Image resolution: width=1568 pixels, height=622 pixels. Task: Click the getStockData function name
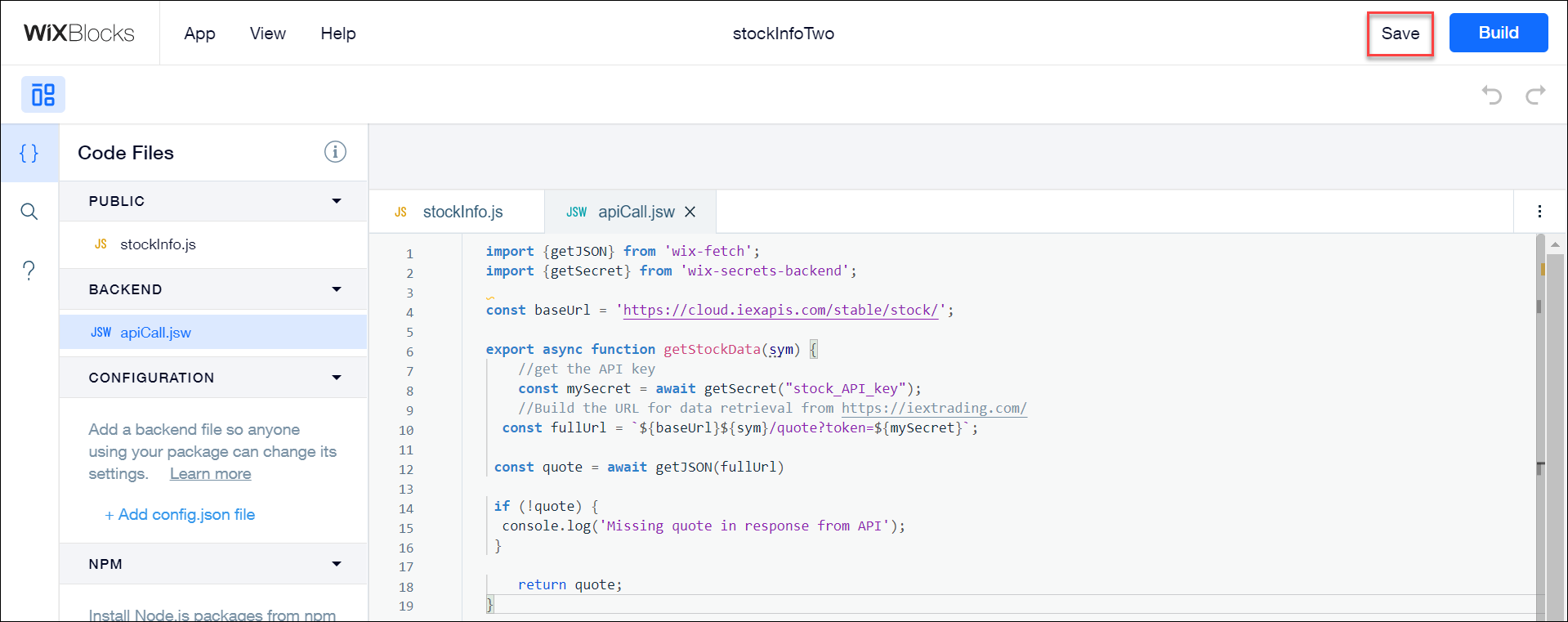[x=712, y=350]
